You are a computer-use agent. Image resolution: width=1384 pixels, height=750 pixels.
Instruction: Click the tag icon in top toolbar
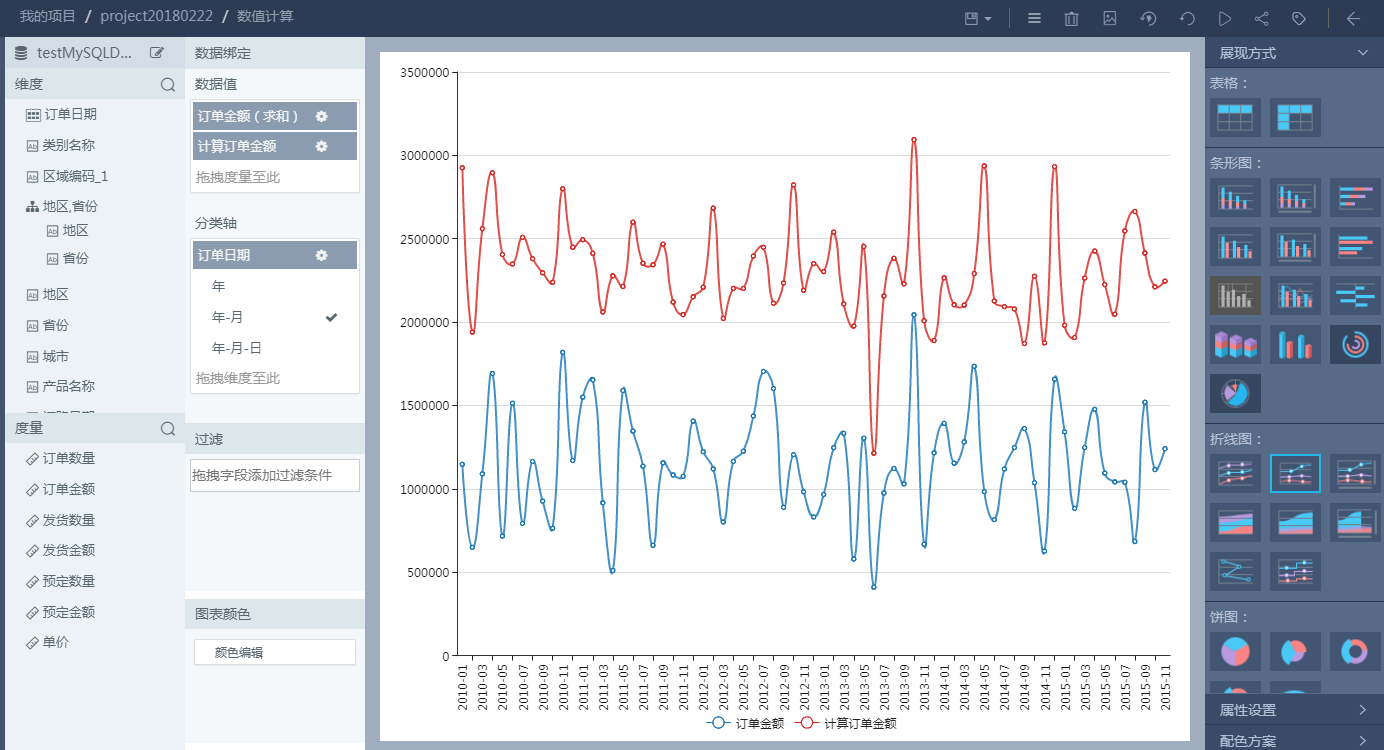1299,18
